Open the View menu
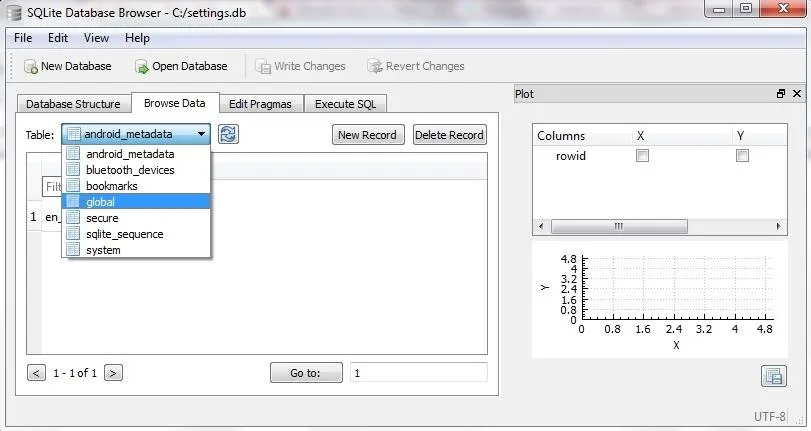This screenshot has width=811, height=431. (96, 38)
